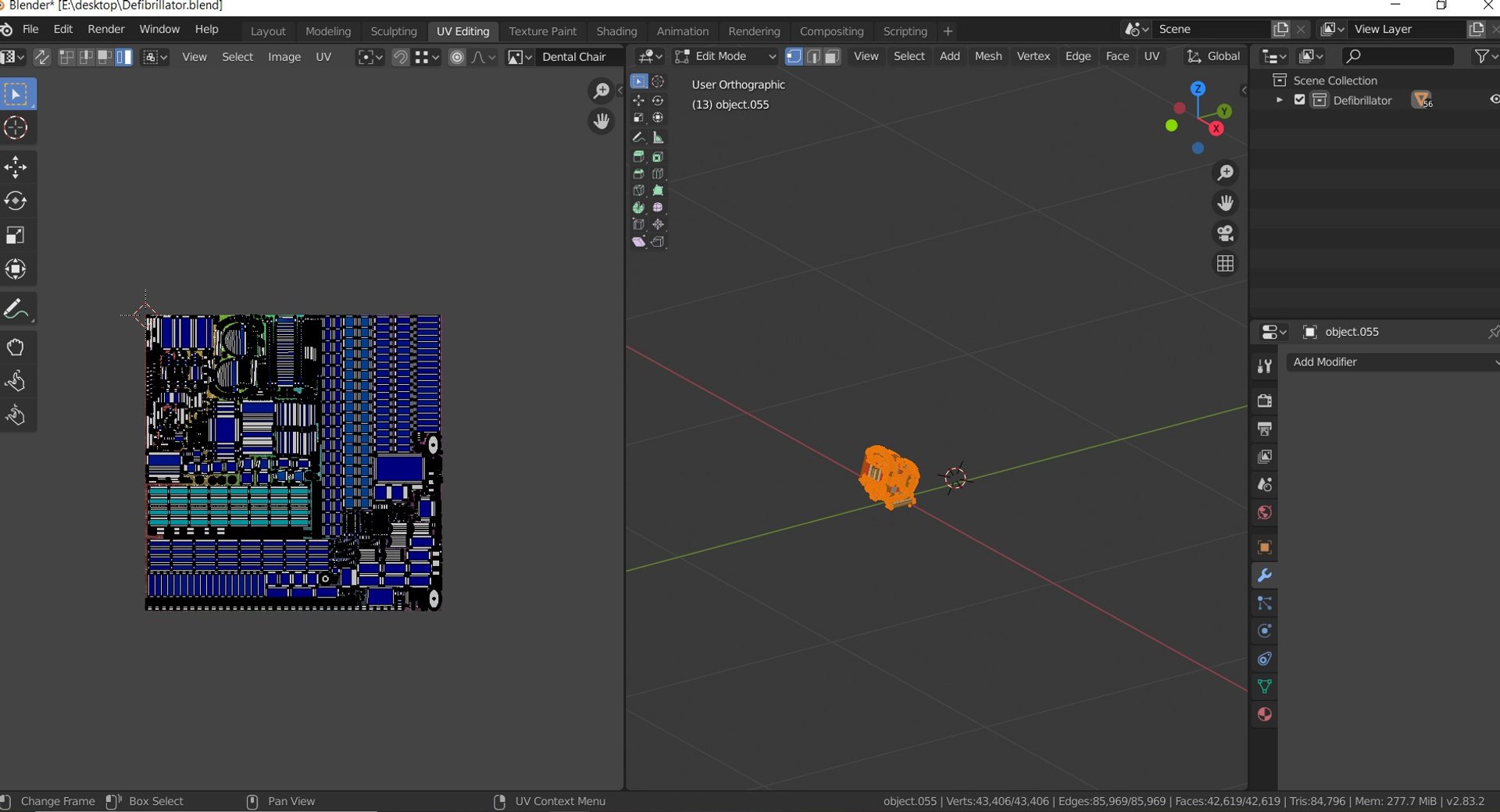
Task: Switch to the Shading workspace tab
Action: point(616,31)
